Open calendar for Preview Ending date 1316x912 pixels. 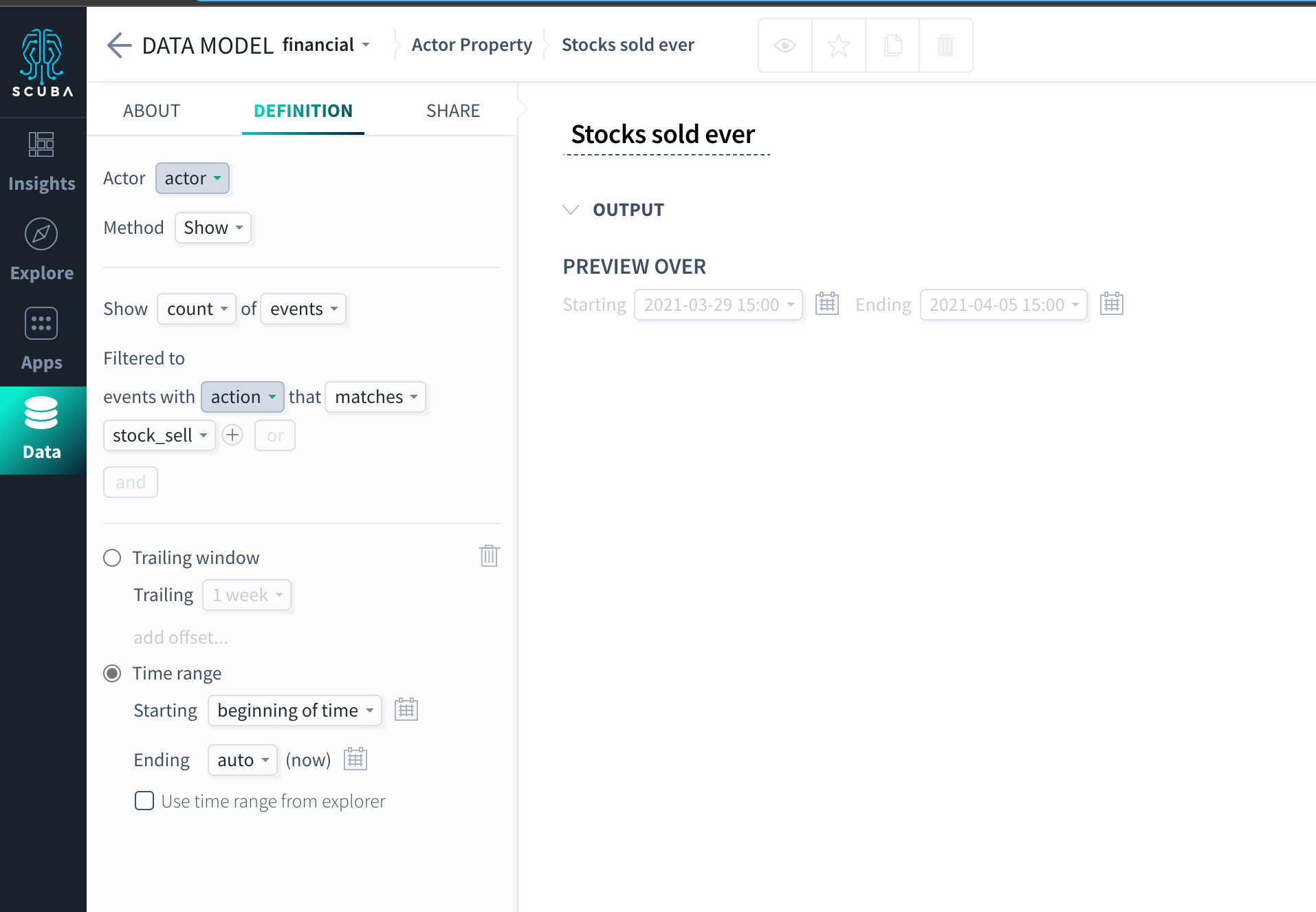click(1112, 303)
